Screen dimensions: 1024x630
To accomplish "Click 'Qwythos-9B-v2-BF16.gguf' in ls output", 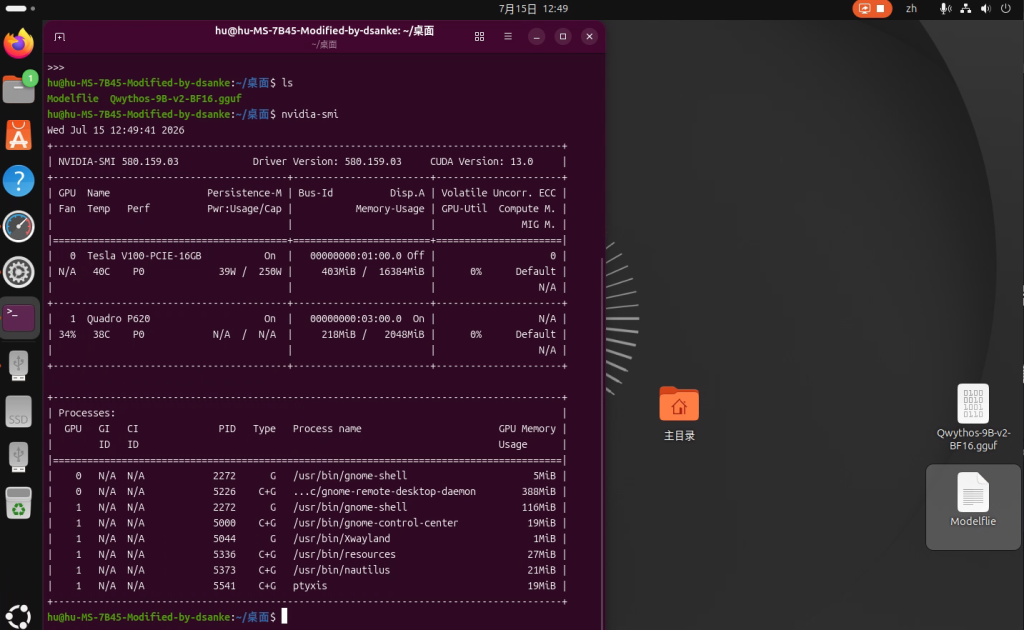I will [176, 99].
